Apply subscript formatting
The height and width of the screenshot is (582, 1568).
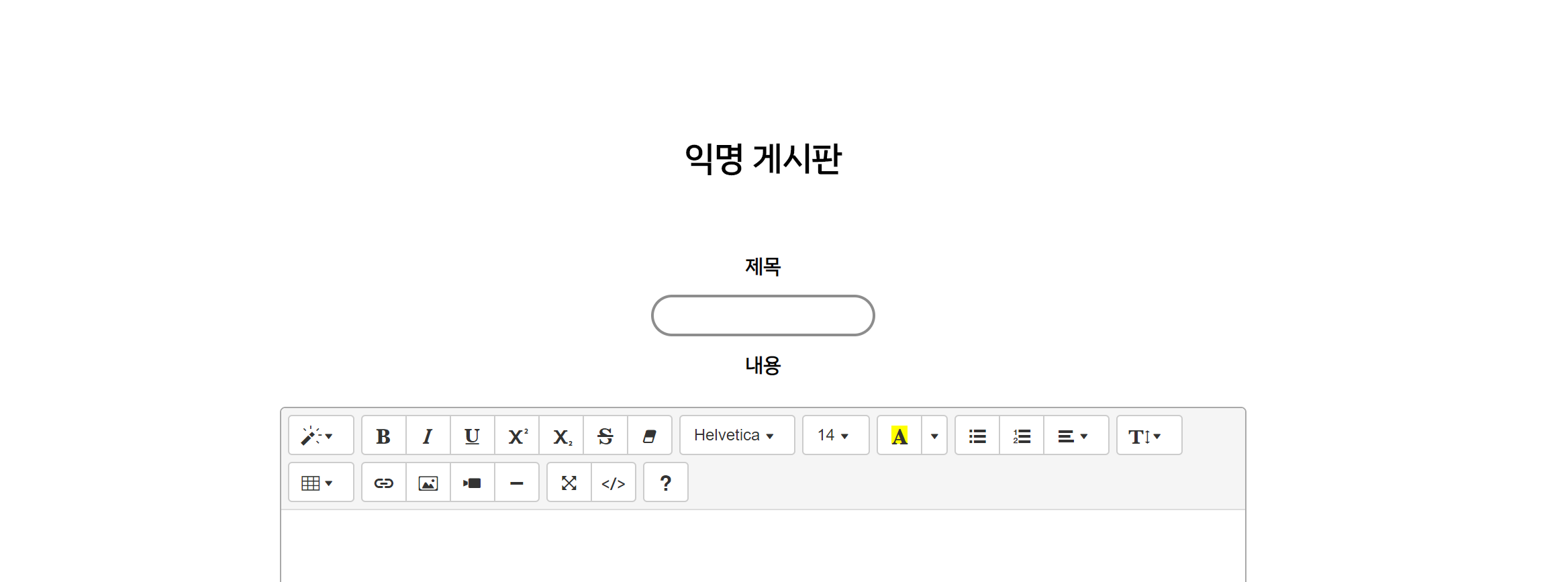pos(560,436)
